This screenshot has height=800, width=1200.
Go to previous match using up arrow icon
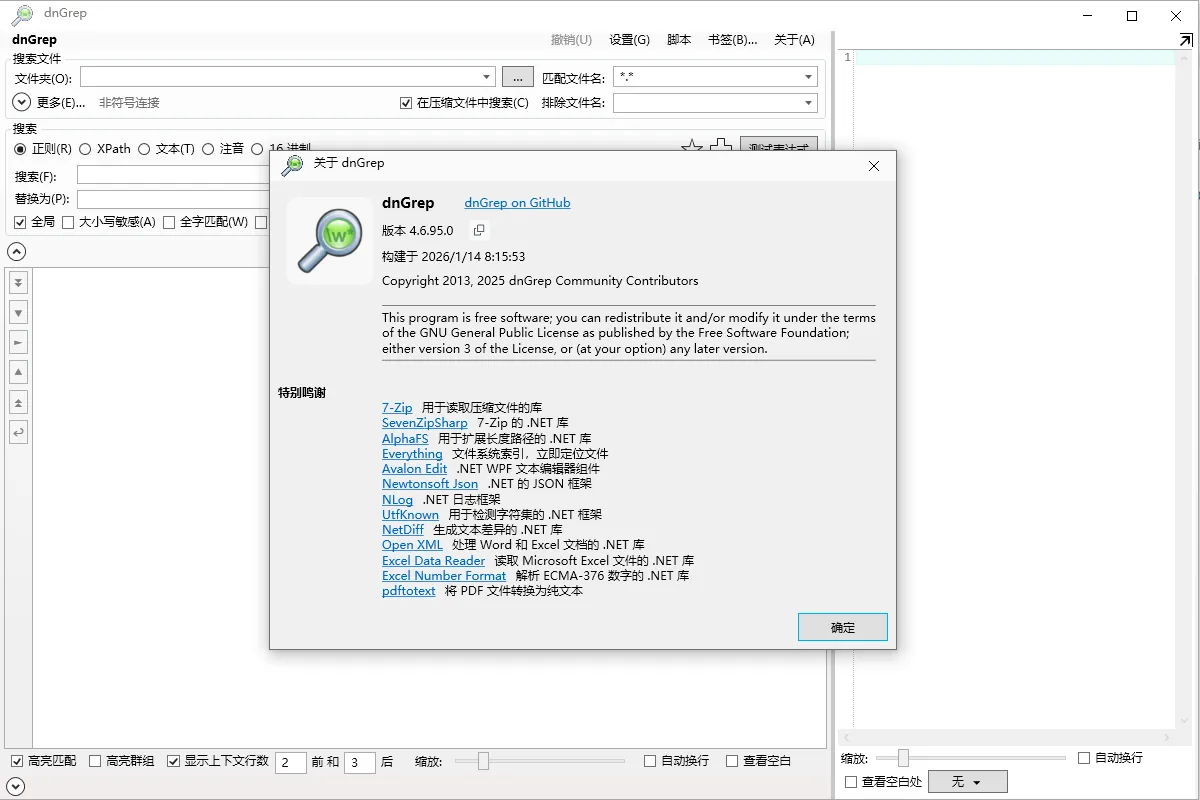point(17,372)
